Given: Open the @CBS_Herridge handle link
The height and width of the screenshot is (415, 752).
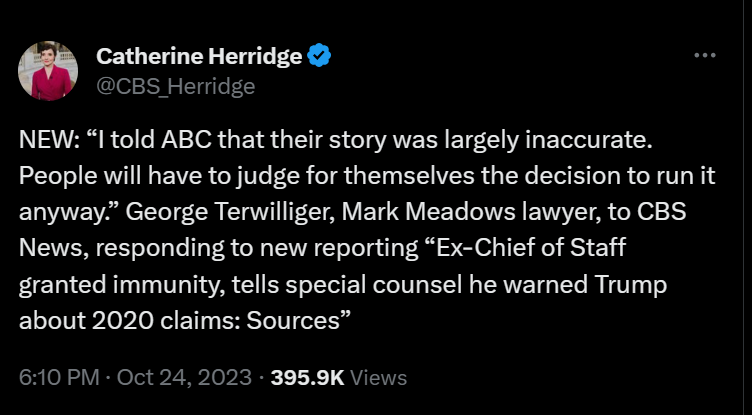Looking at the screenshot, I should pyautogui.click(x=175, y=86).
